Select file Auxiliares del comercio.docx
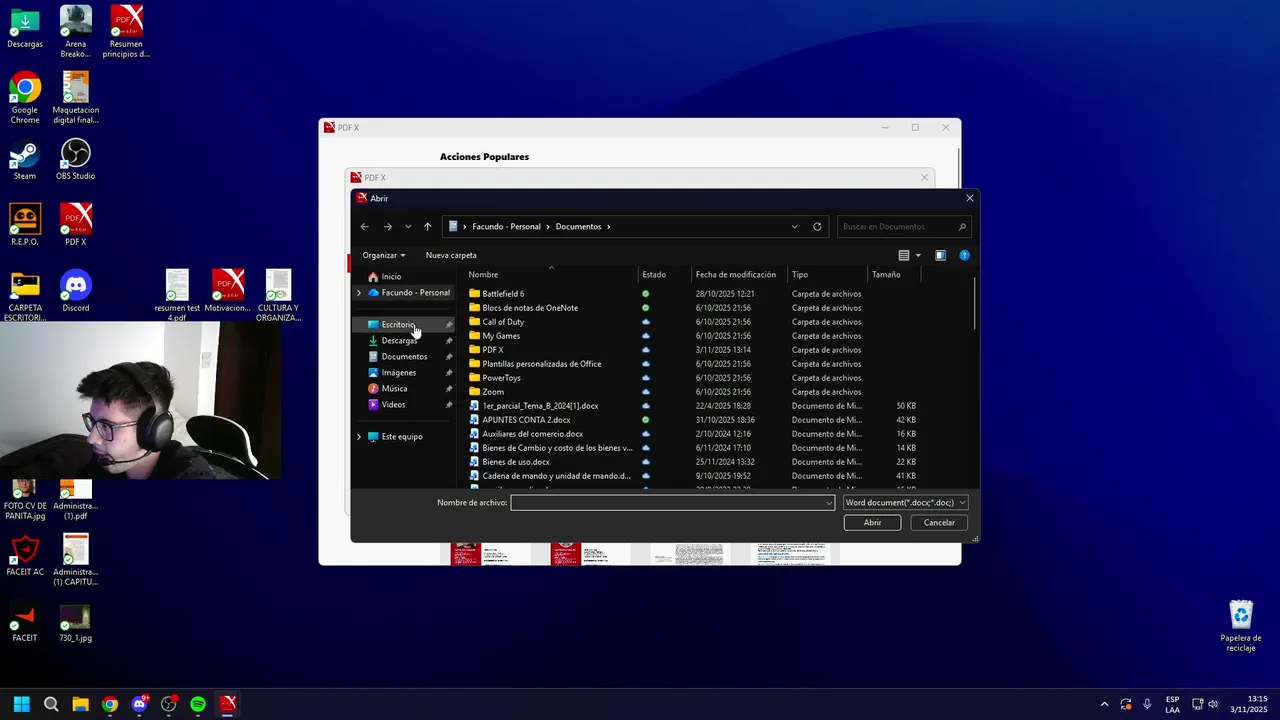 click(x=532, y=434)
